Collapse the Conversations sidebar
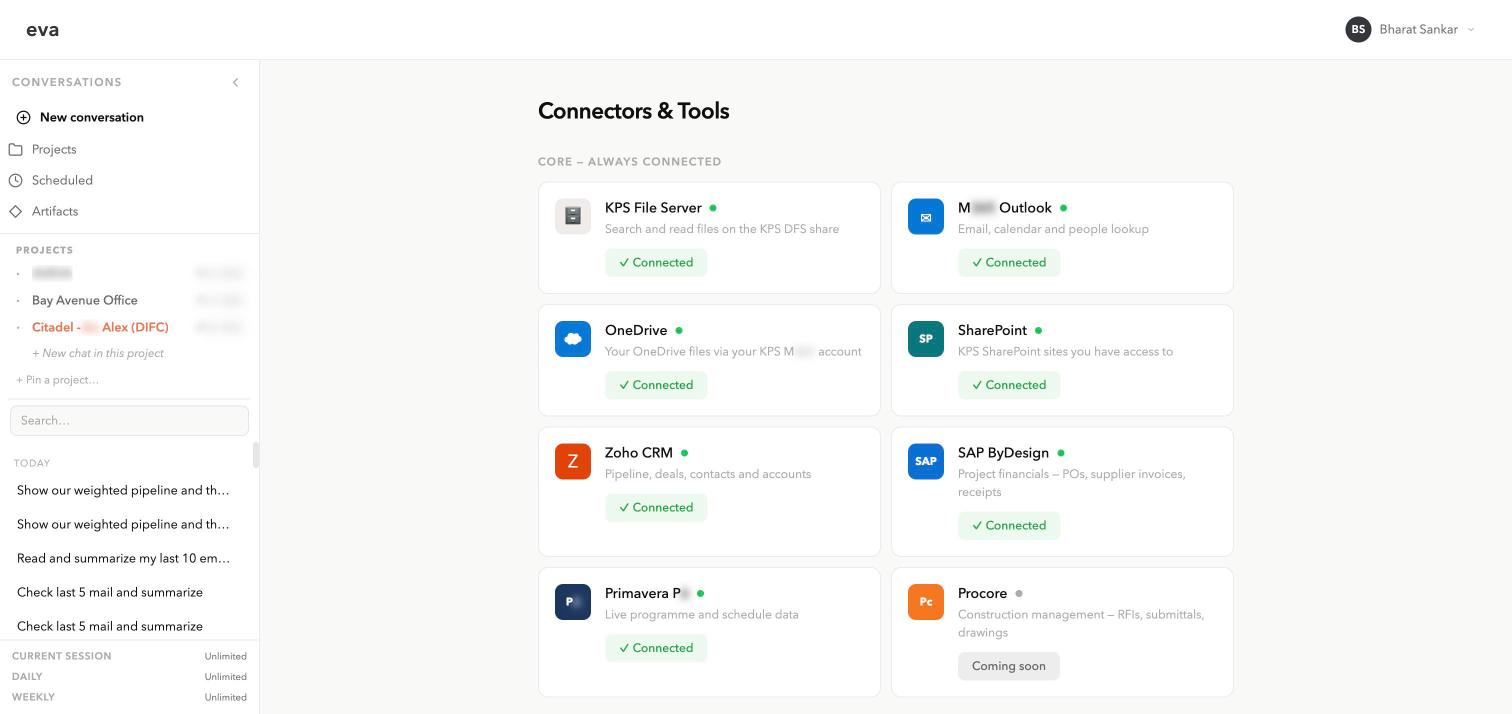The width and height of the screenshot is (1512, 714). [236, 82]
